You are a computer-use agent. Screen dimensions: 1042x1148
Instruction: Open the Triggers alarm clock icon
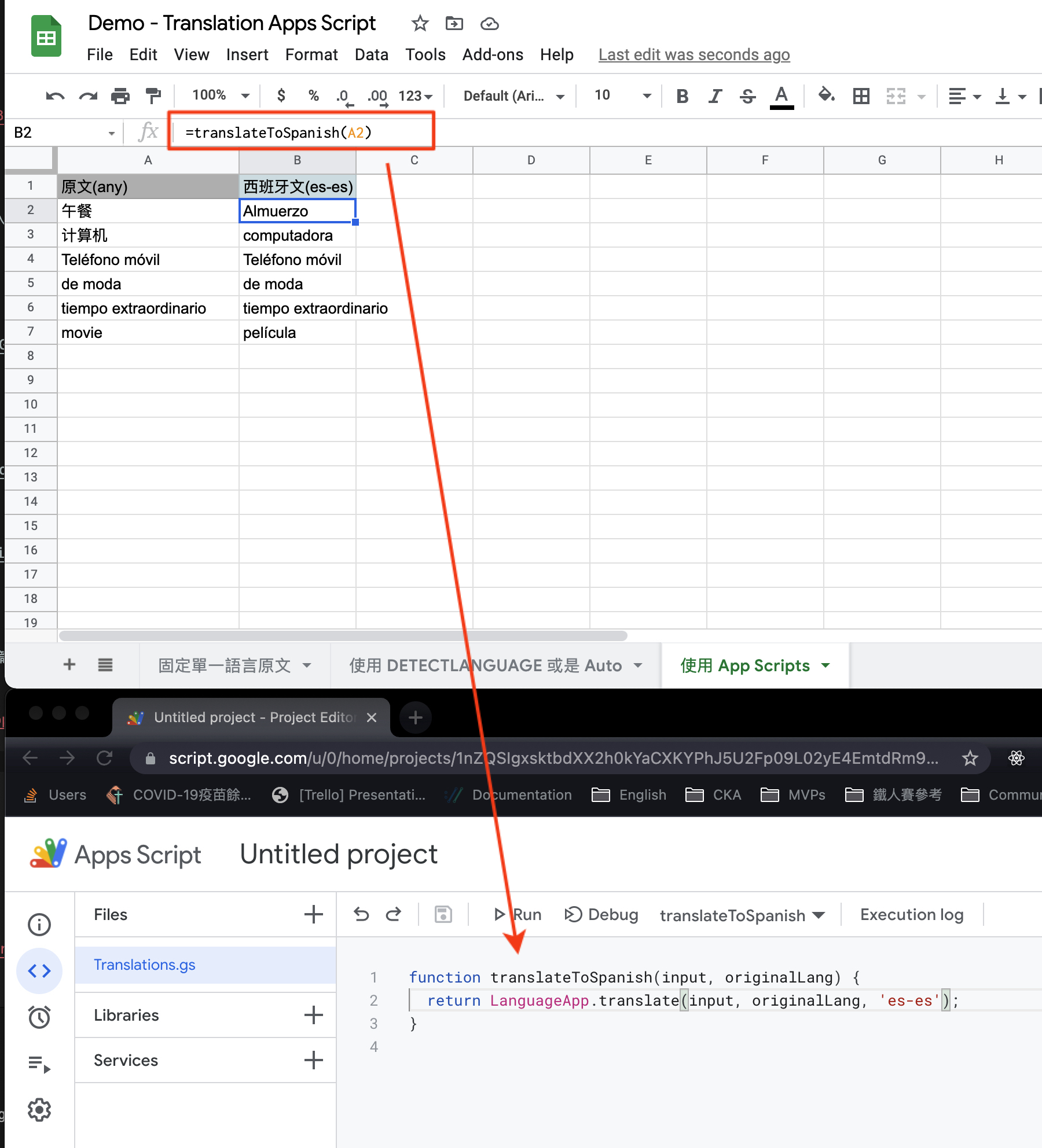click(39, 1017)
